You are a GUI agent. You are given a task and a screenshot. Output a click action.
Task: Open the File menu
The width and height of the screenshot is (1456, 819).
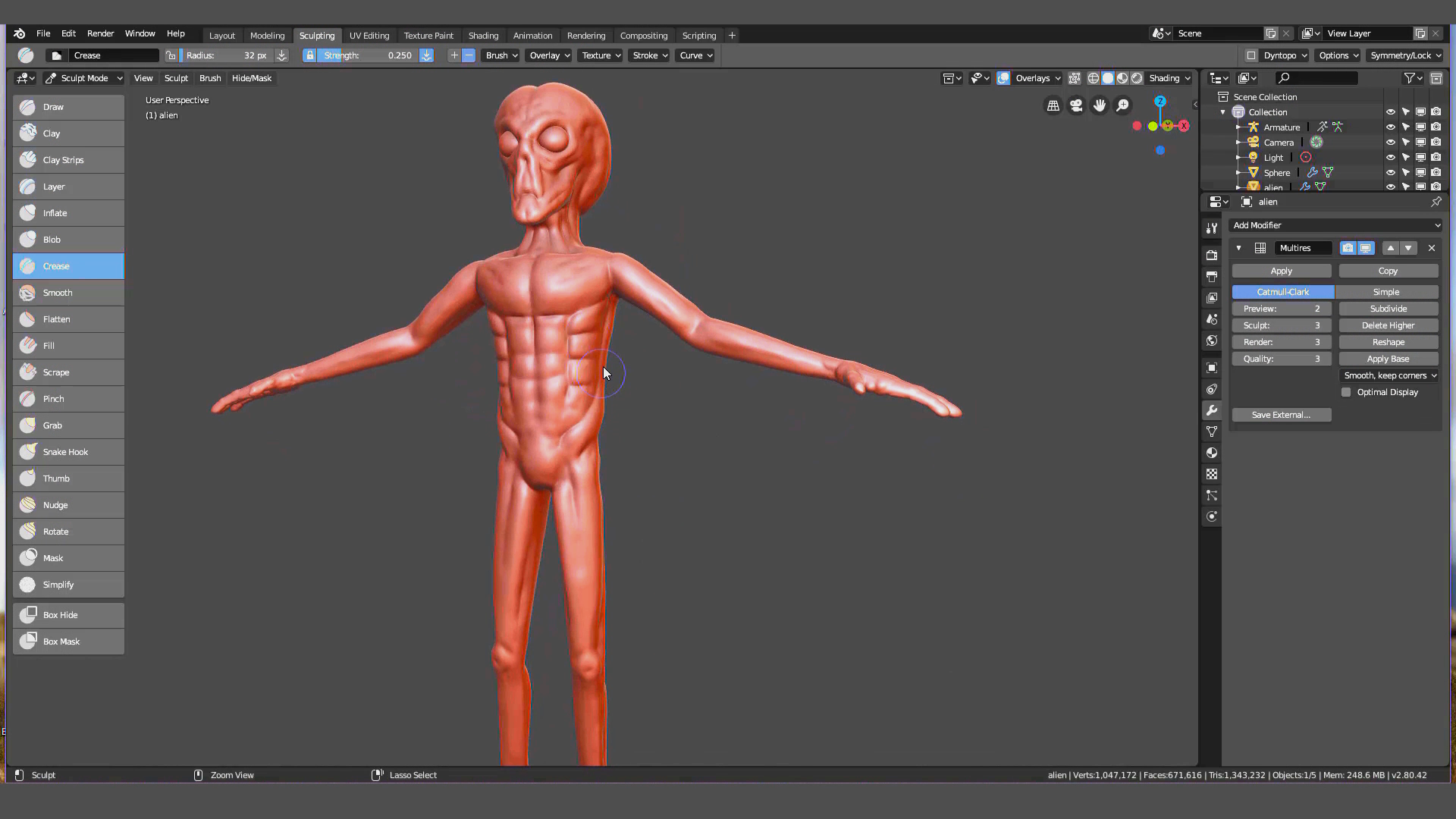point(43,33)
